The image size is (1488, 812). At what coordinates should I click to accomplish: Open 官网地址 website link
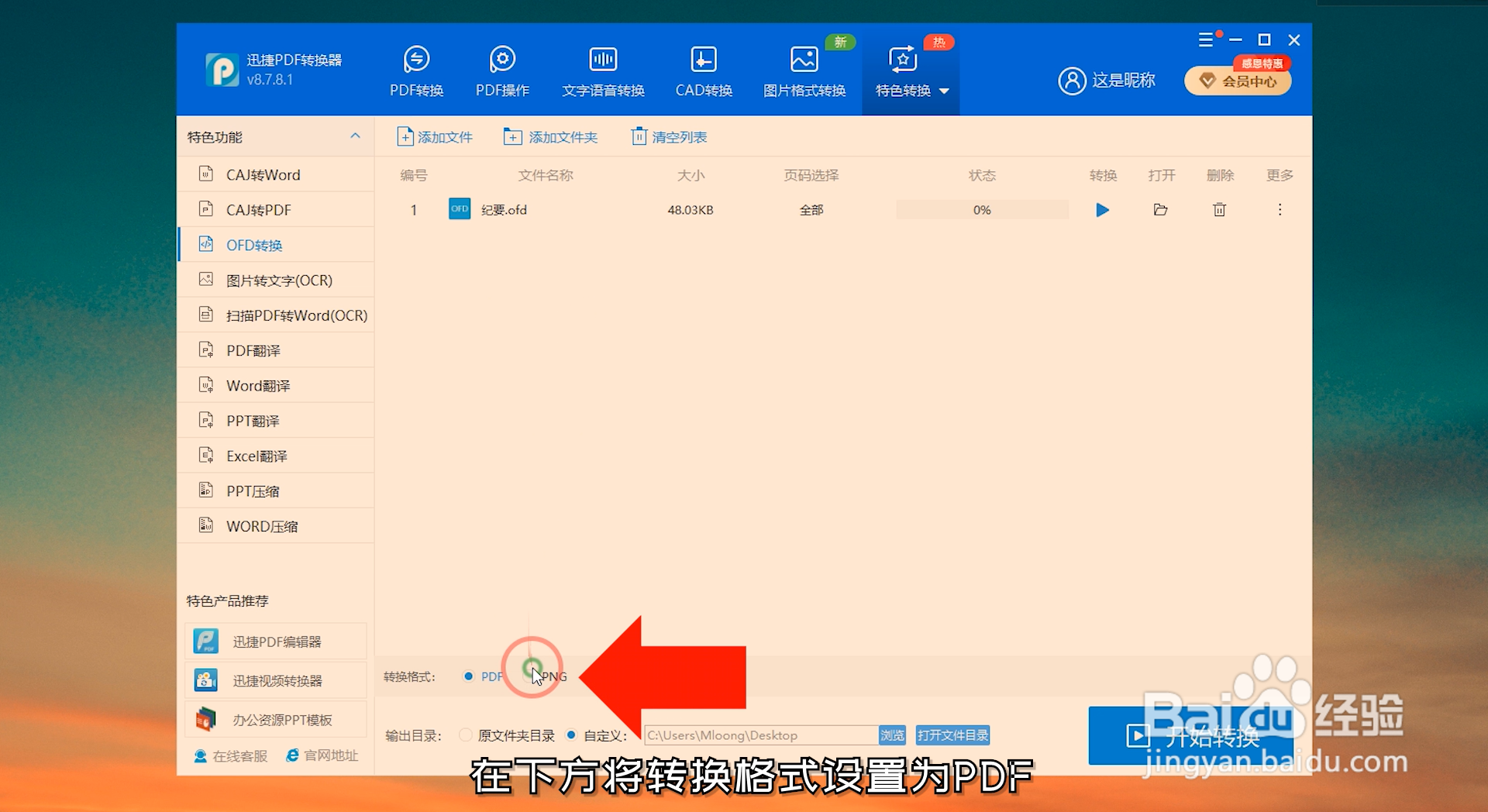(322, 755)
